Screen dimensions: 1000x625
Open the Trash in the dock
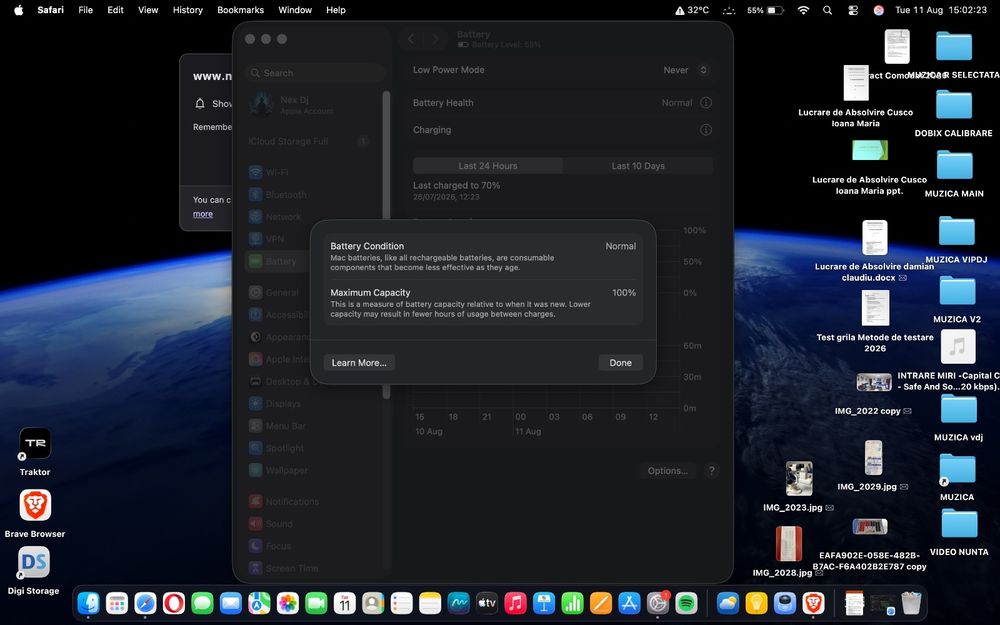coord(911,603)
